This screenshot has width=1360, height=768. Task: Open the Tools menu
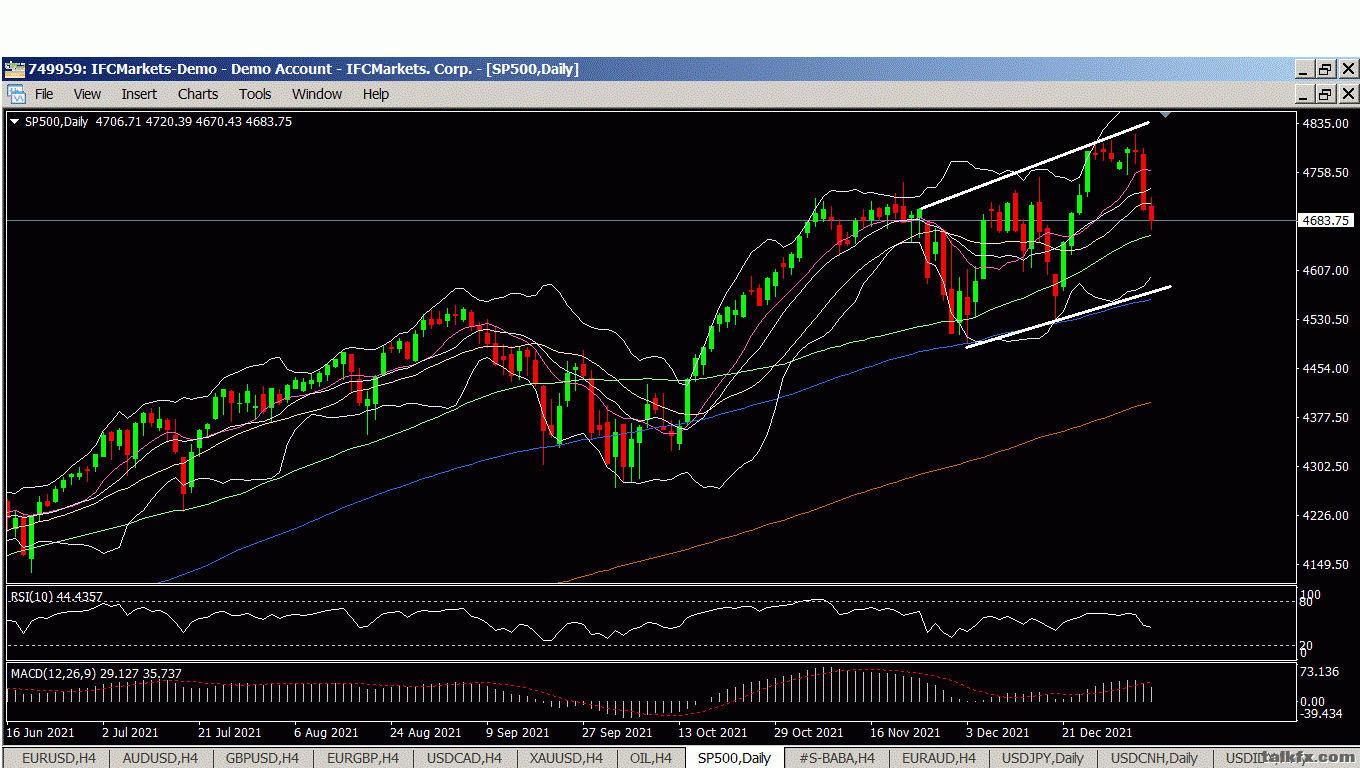click(255, 94)
